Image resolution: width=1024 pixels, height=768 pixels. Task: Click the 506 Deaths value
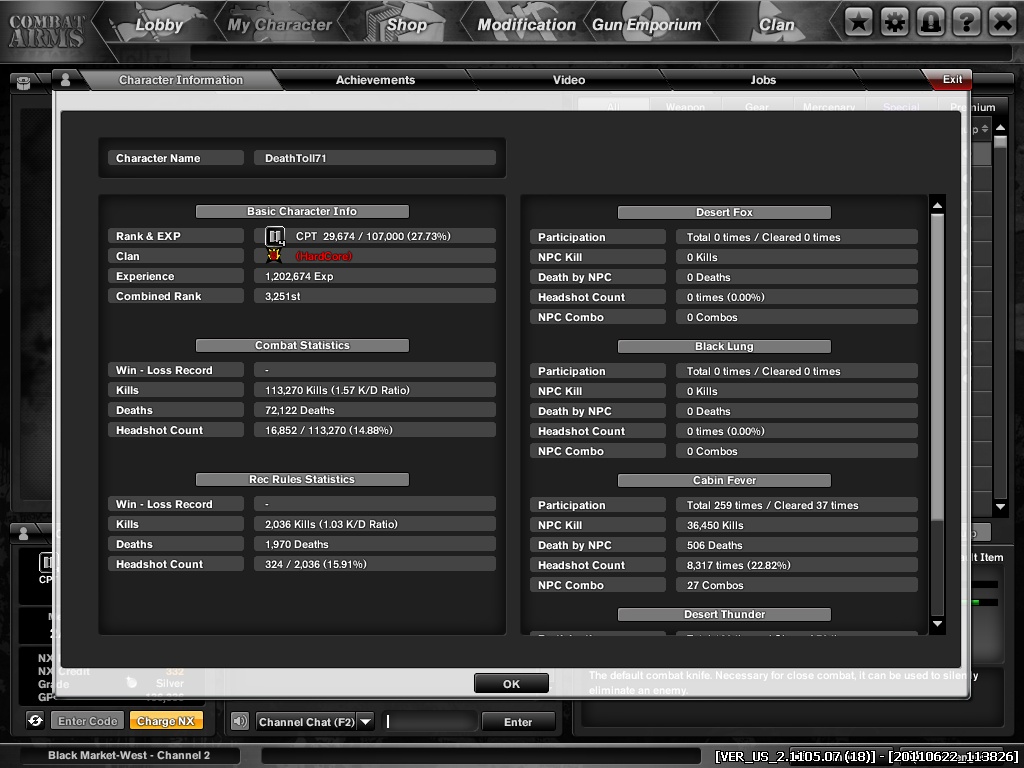pos(714,545)
